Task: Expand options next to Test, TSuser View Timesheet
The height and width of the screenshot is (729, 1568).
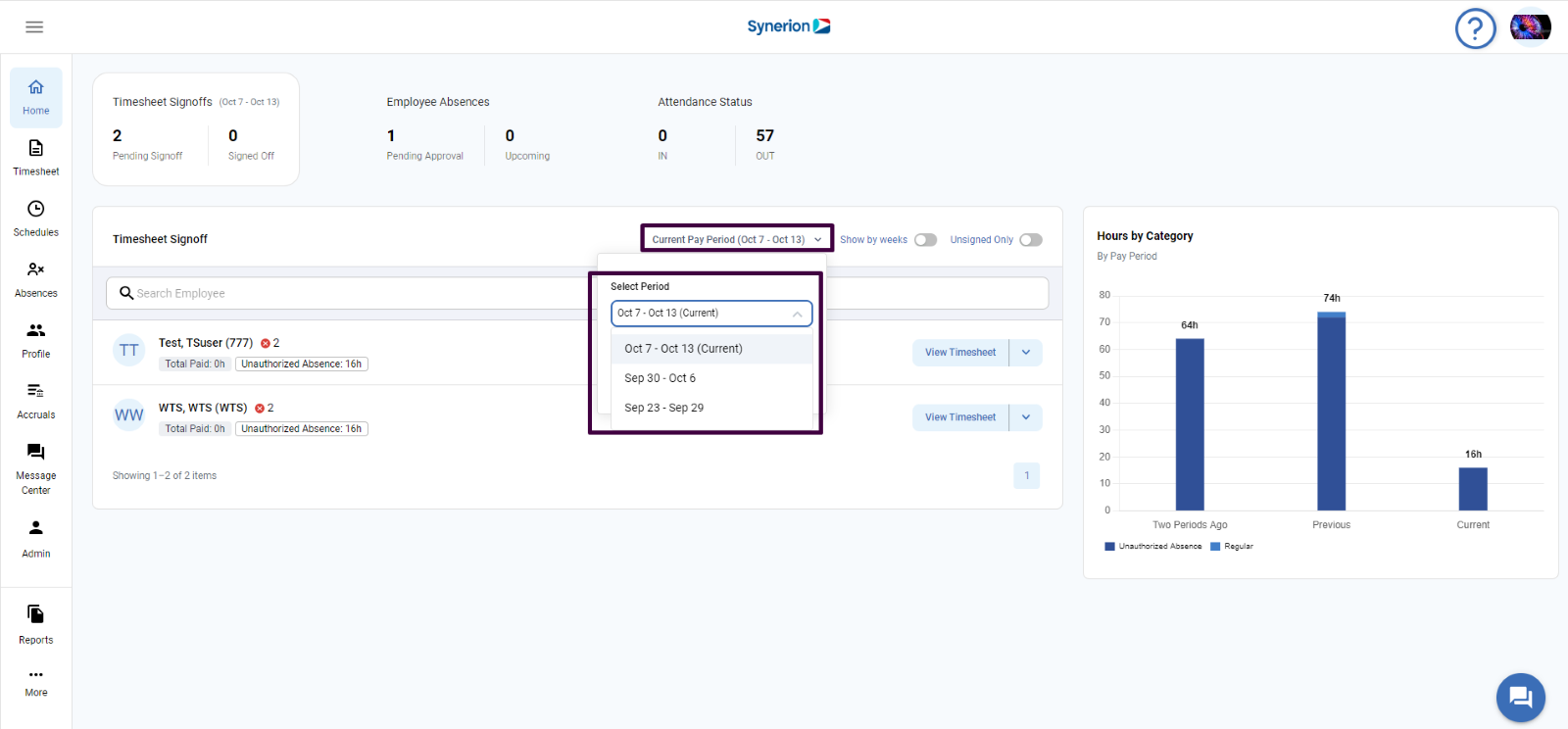Action: [x=1026, y=353]
